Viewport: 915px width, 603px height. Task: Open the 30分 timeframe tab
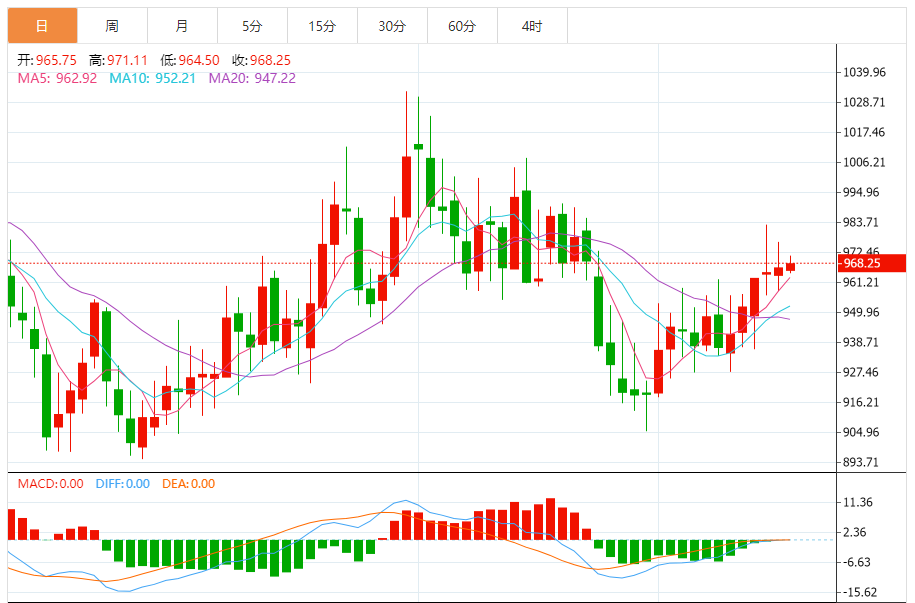click(392, 26)
